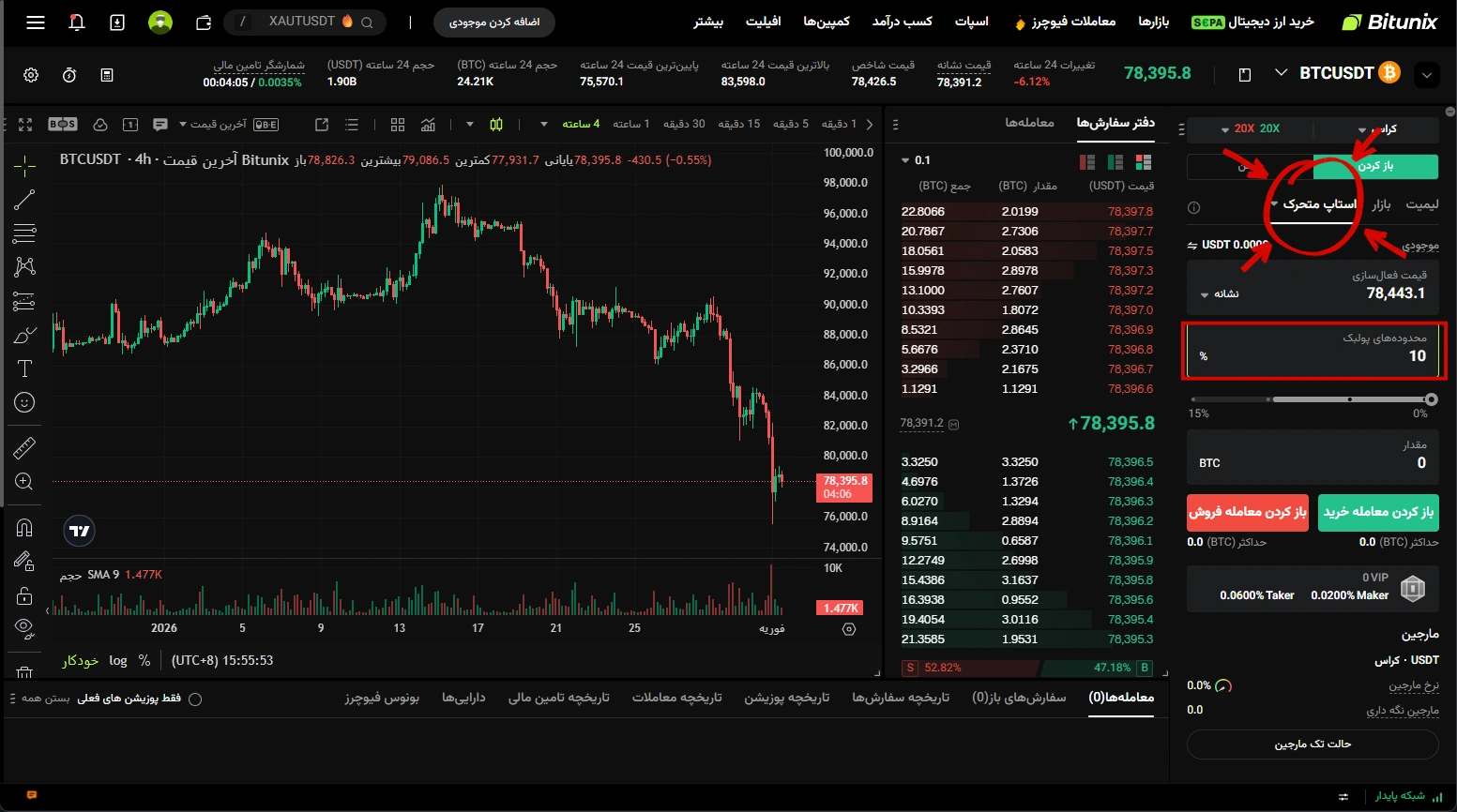Open the notifications bell

click(x=77, y=22)
